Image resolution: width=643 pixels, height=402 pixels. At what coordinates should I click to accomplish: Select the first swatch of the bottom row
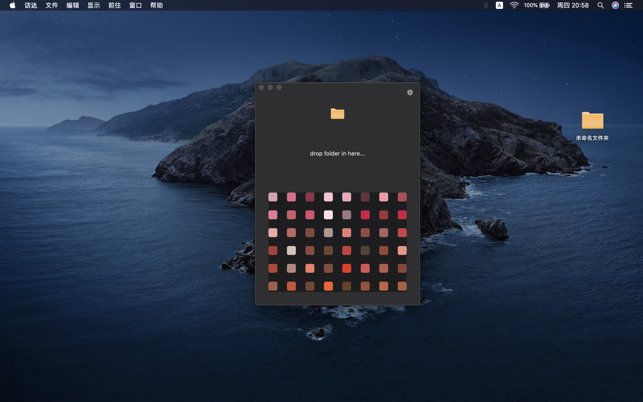pyautogui.click(x=273, y=286)
